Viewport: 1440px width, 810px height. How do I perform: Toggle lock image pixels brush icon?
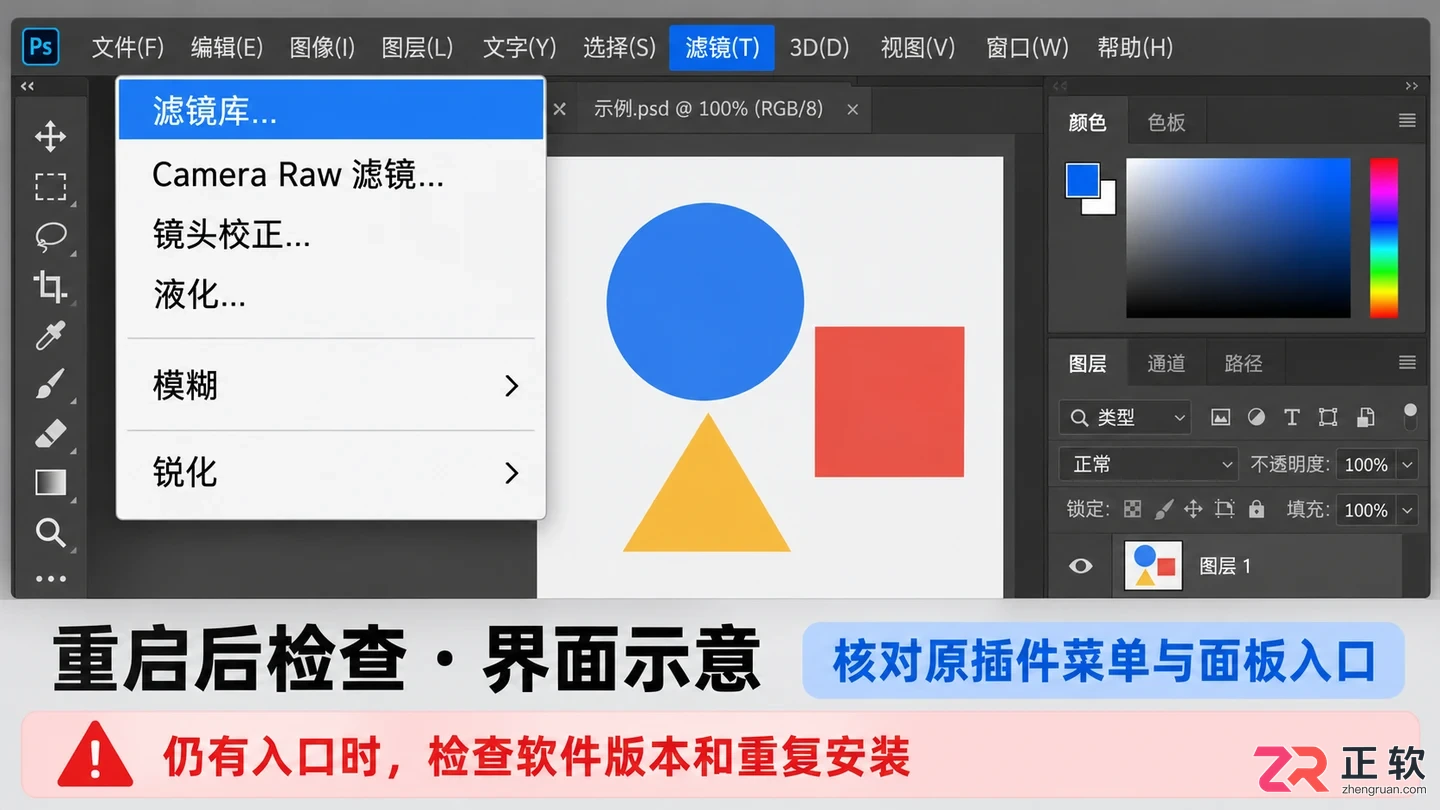(1163, 509)
